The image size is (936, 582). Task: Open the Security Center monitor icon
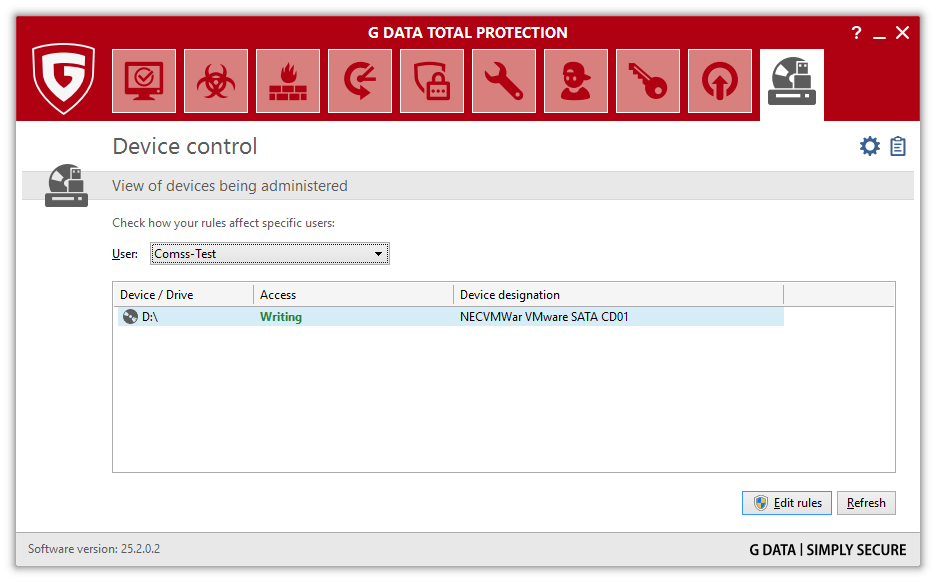(x=144, y=81)
